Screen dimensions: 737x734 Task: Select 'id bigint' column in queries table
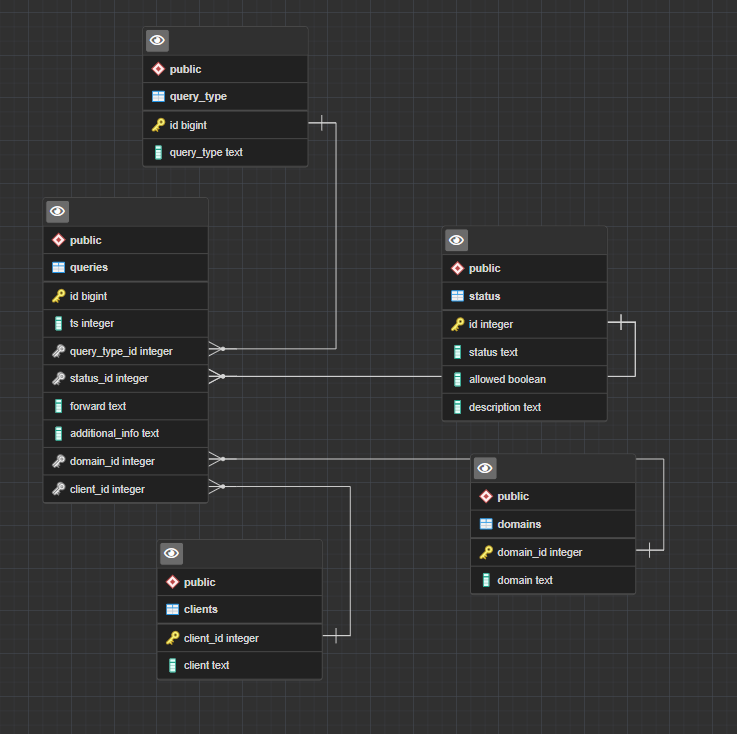tap(125, 296)
